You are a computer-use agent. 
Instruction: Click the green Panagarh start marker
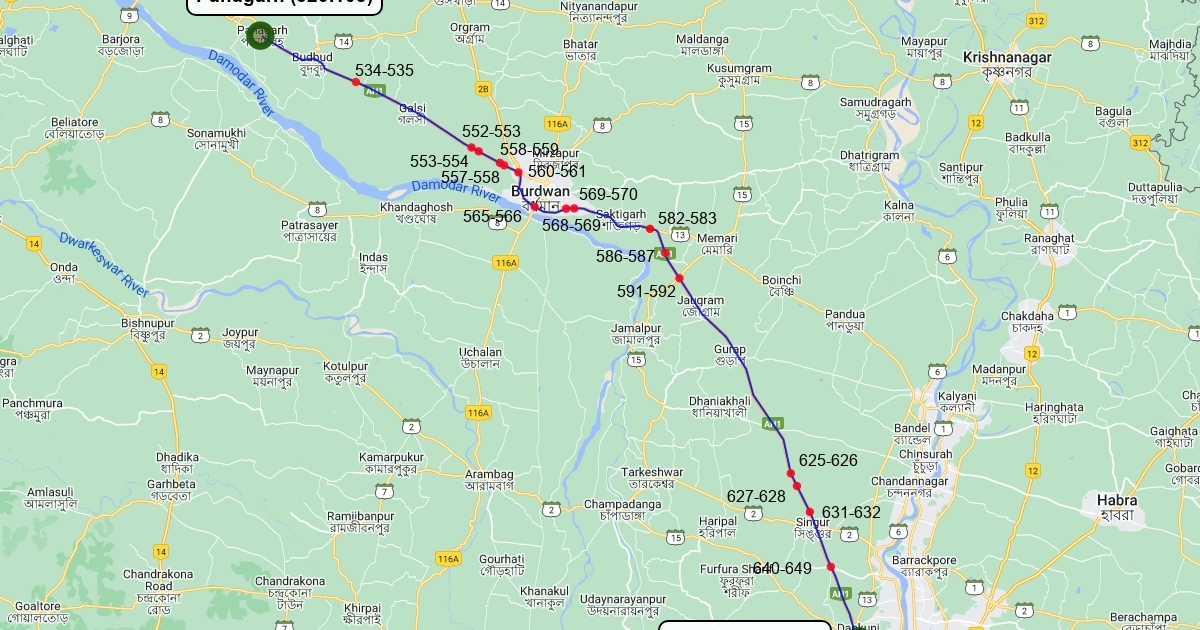coord(259,35)
